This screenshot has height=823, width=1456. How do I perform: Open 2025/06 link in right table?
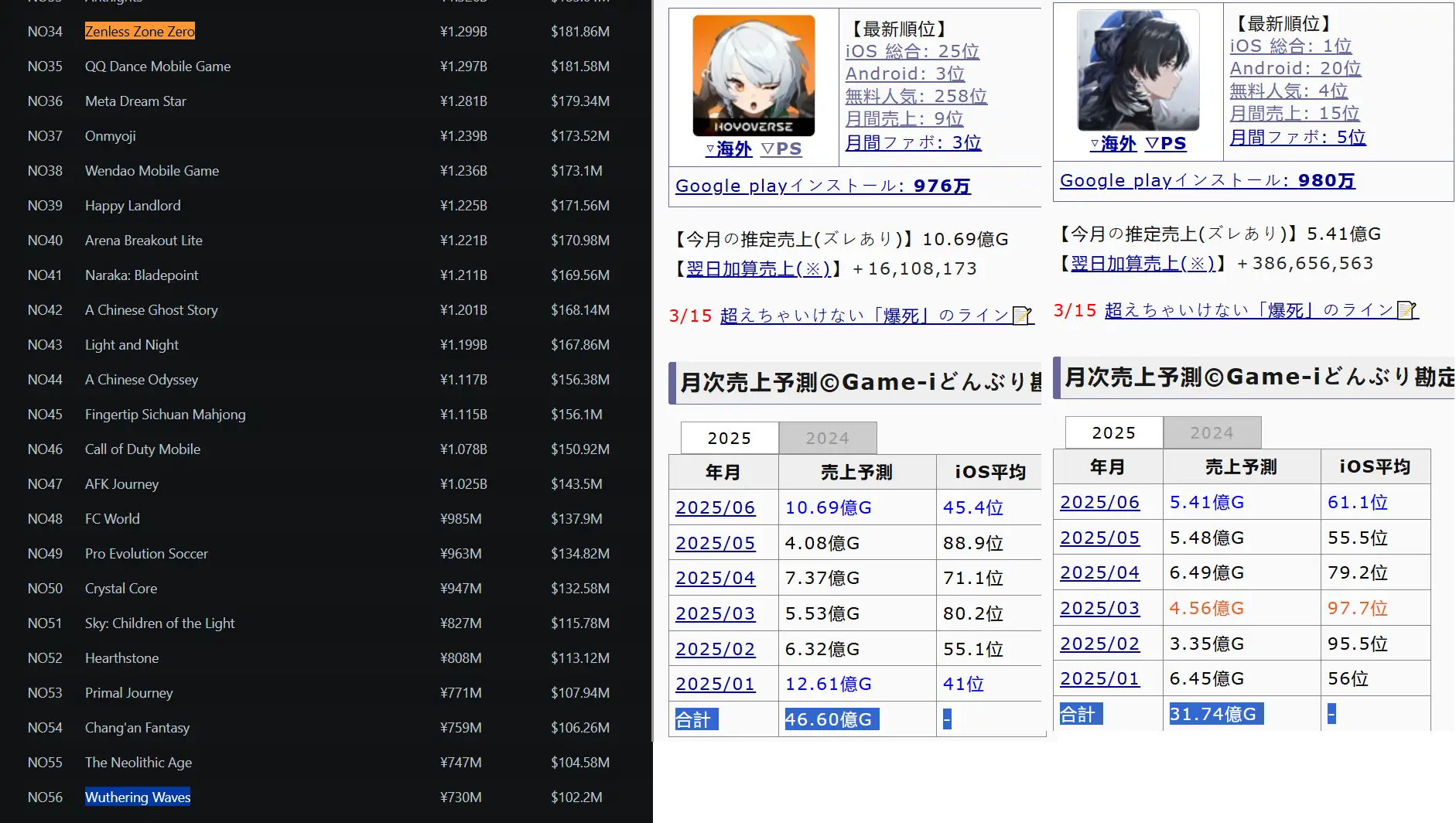coord(1099,502)
